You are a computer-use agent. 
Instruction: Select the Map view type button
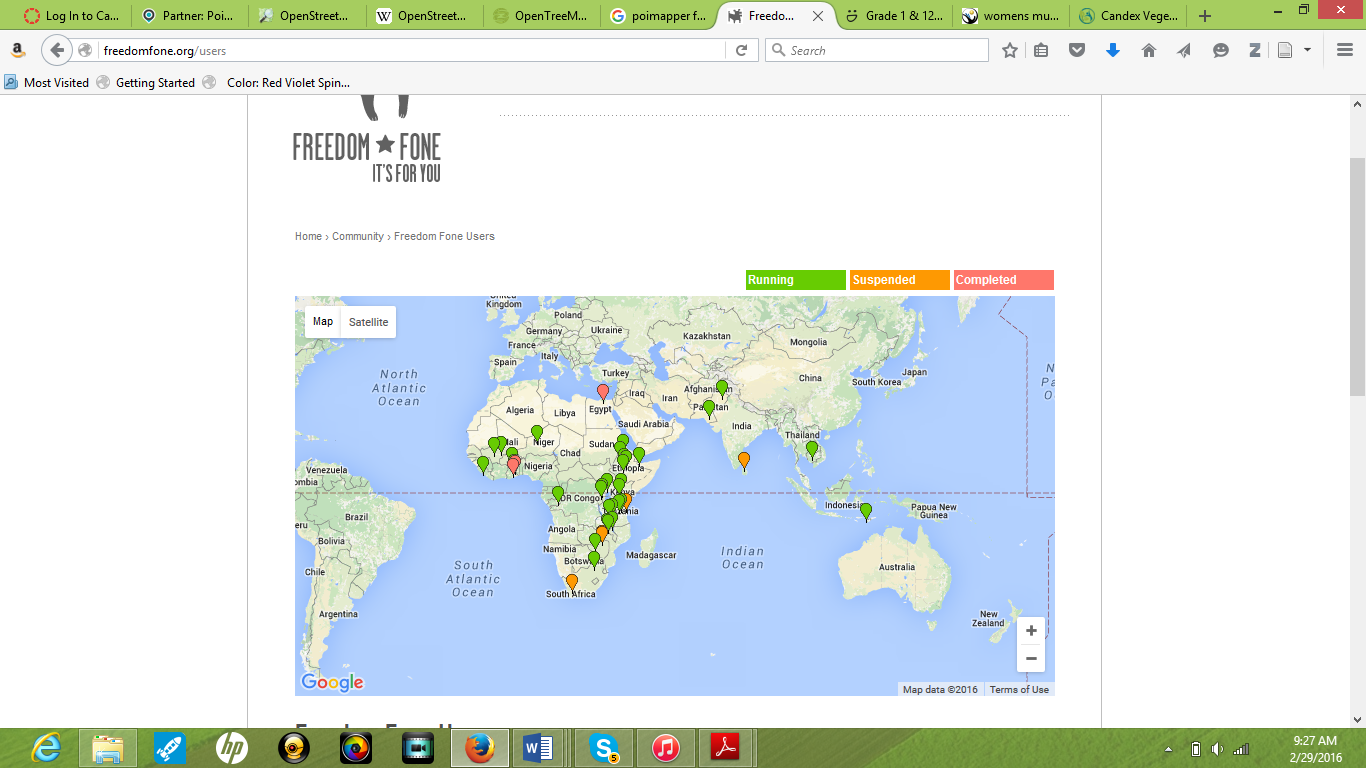pyautogui.click(x=323, y=322)
